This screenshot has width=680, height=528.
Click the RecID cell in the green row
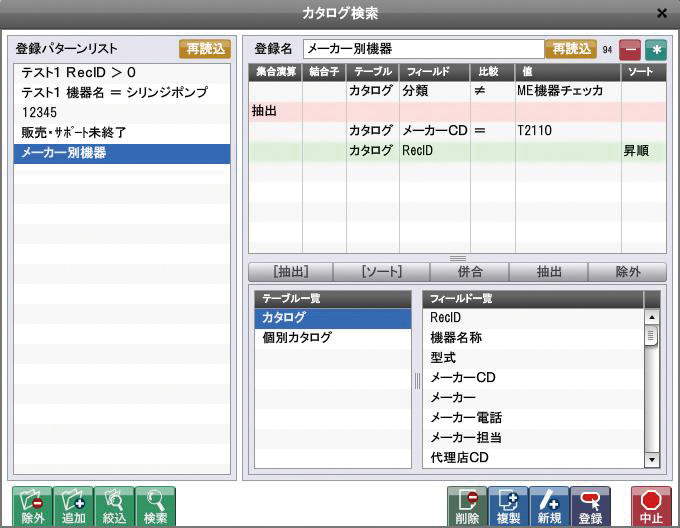click(435, 151)
